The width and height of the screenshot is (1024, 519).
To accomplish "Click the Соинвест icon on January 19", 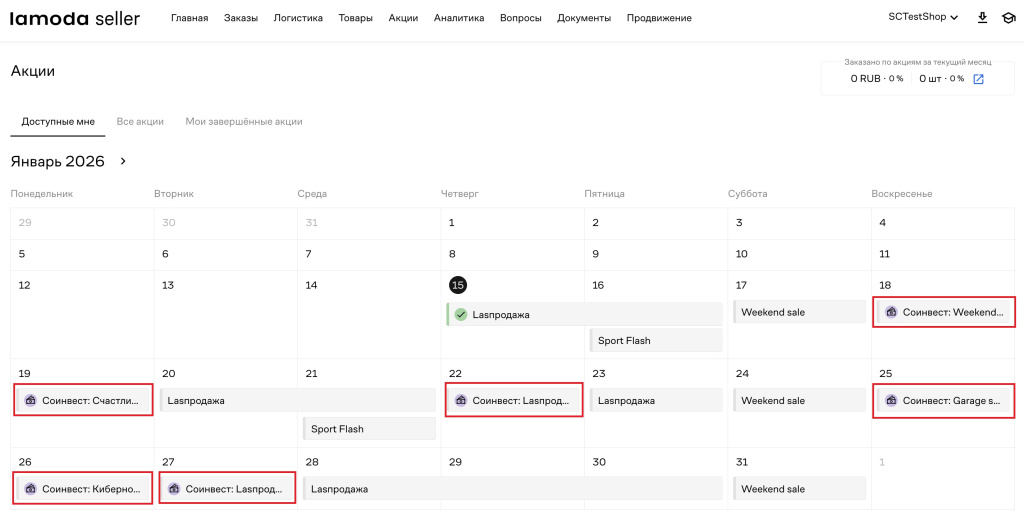I will (x=30, y=401).
